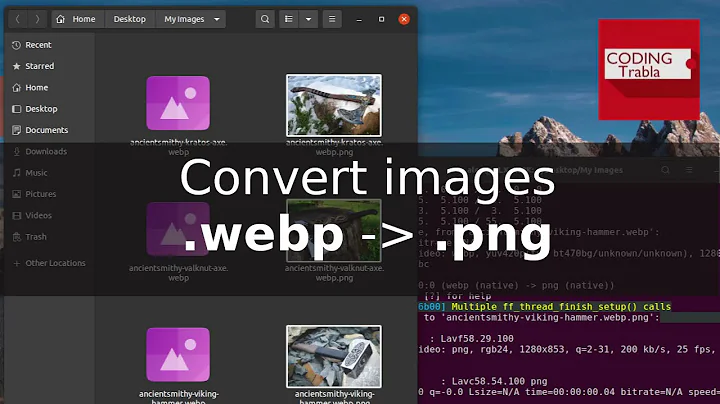Screen dimensions: 720x404
Task: Open Downloads in the sidebar
Action: coord(49,152)
